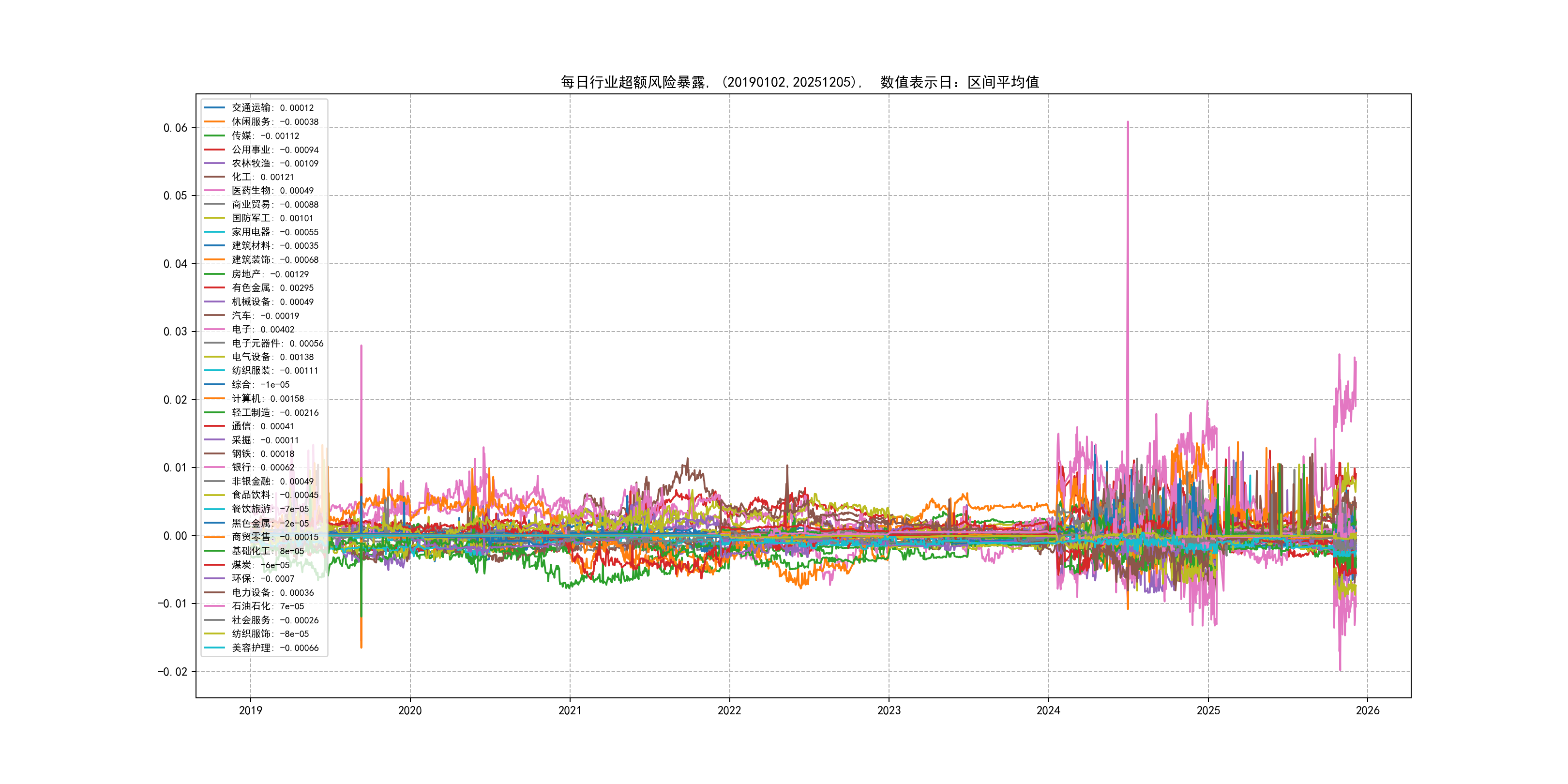Click the 0.00 y-axis tick label
Screen dimensions: 1568x784
(x=175, y=536)
